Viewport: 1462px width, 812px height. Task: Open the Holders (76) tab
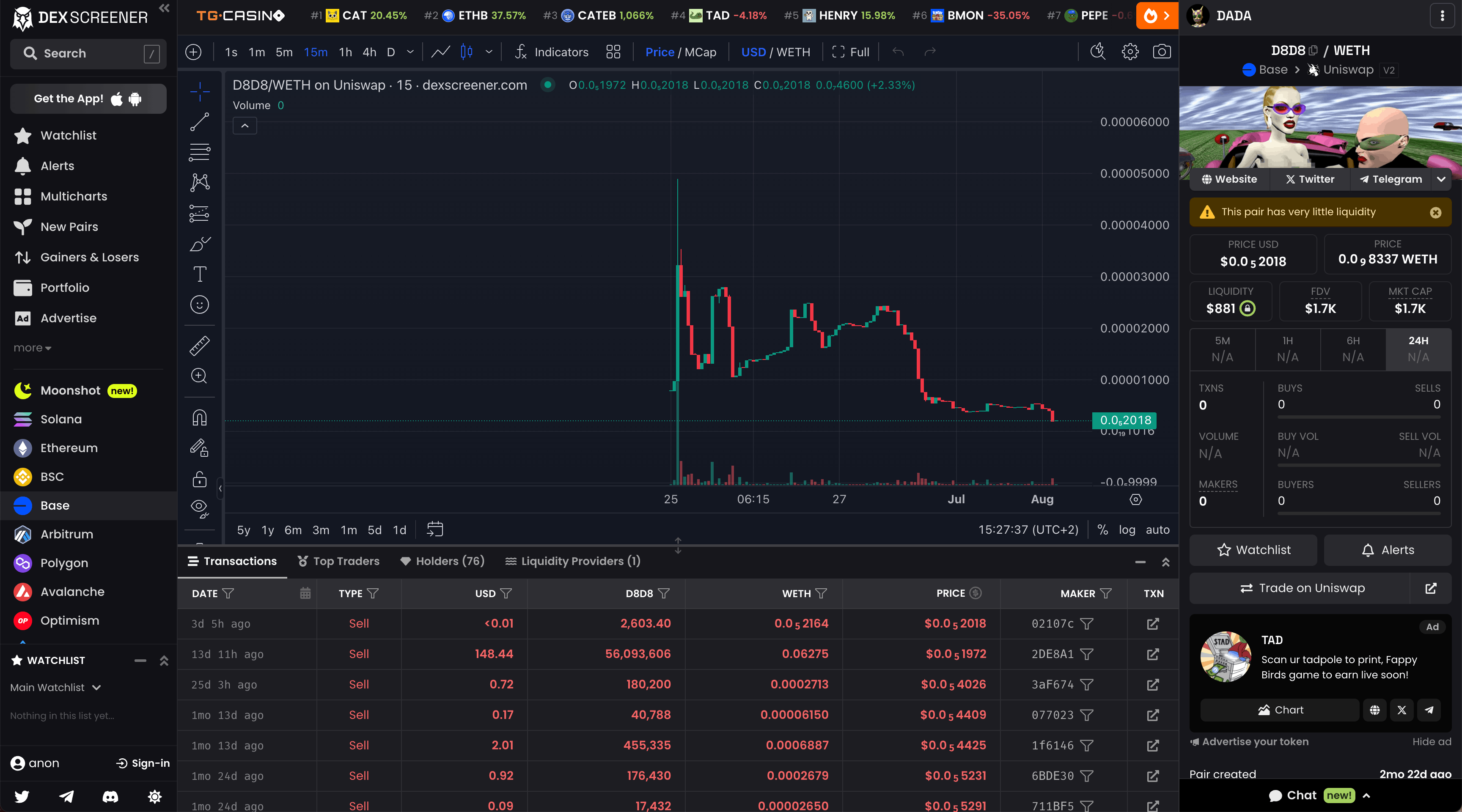[x=442, y=561]
